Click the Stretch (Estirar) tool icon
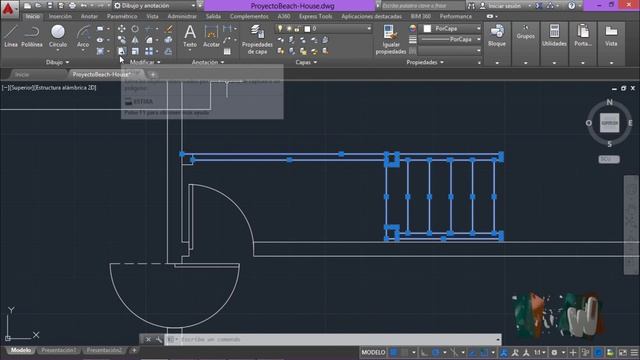640x360 pixels. 122,51
